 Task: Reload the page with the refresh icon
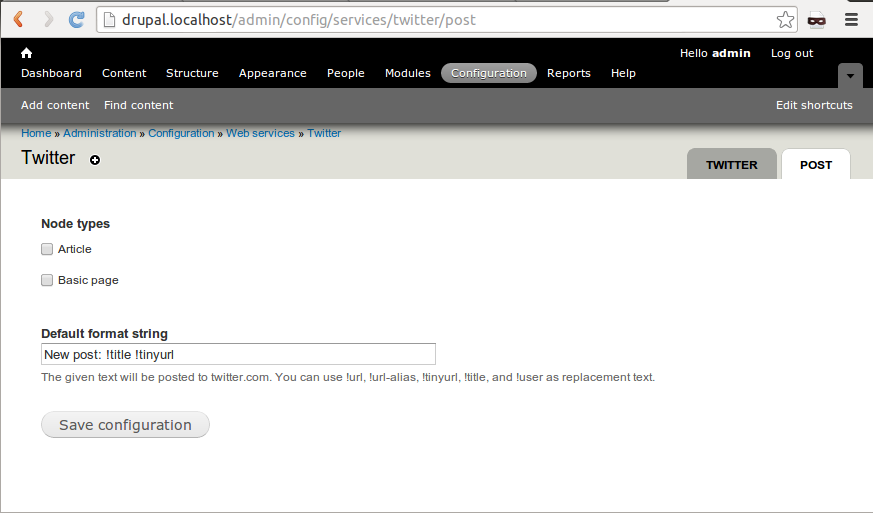point(76,19)
